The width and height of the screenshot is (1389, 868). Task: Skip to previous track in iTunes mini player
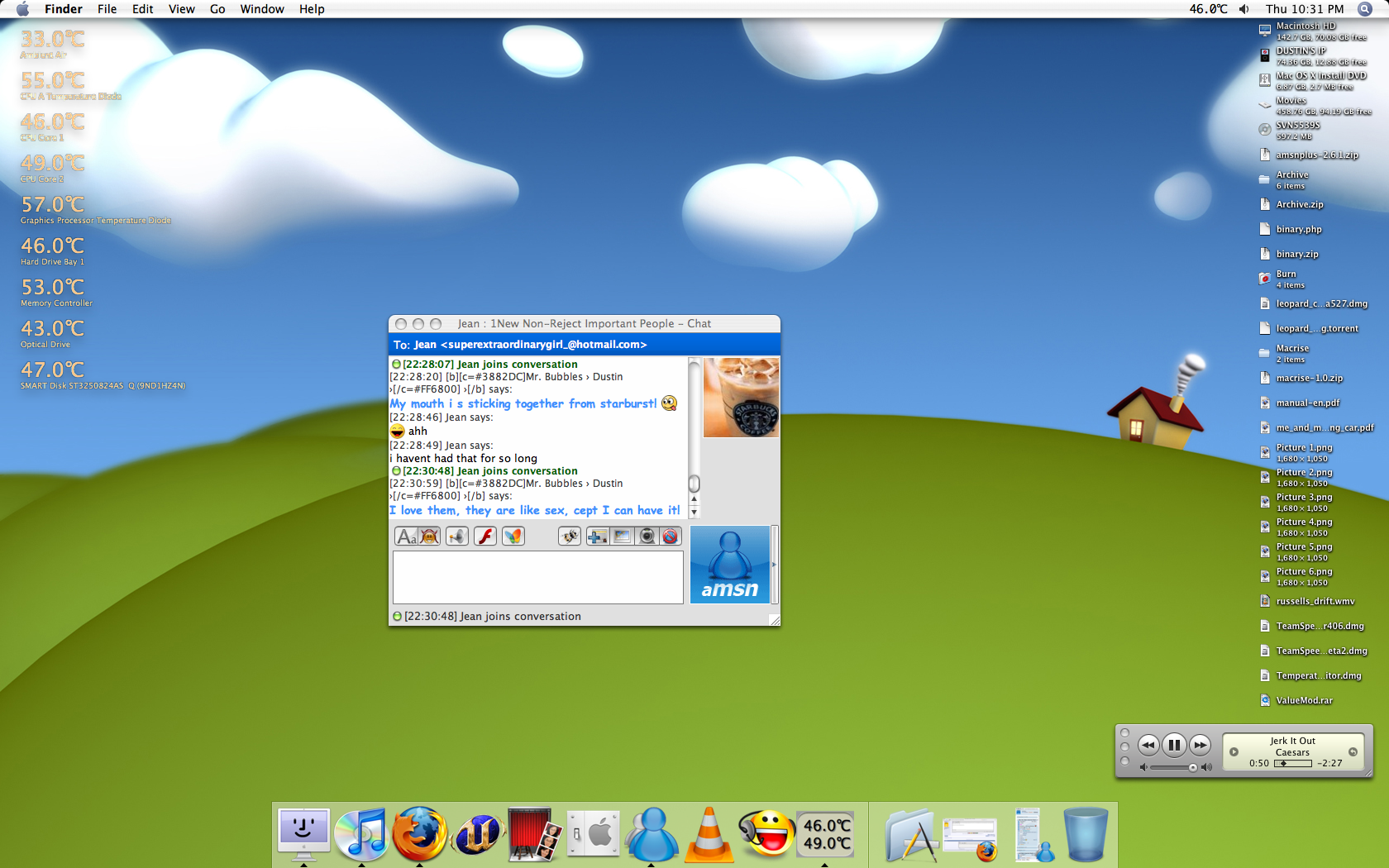coord(1148,745)
